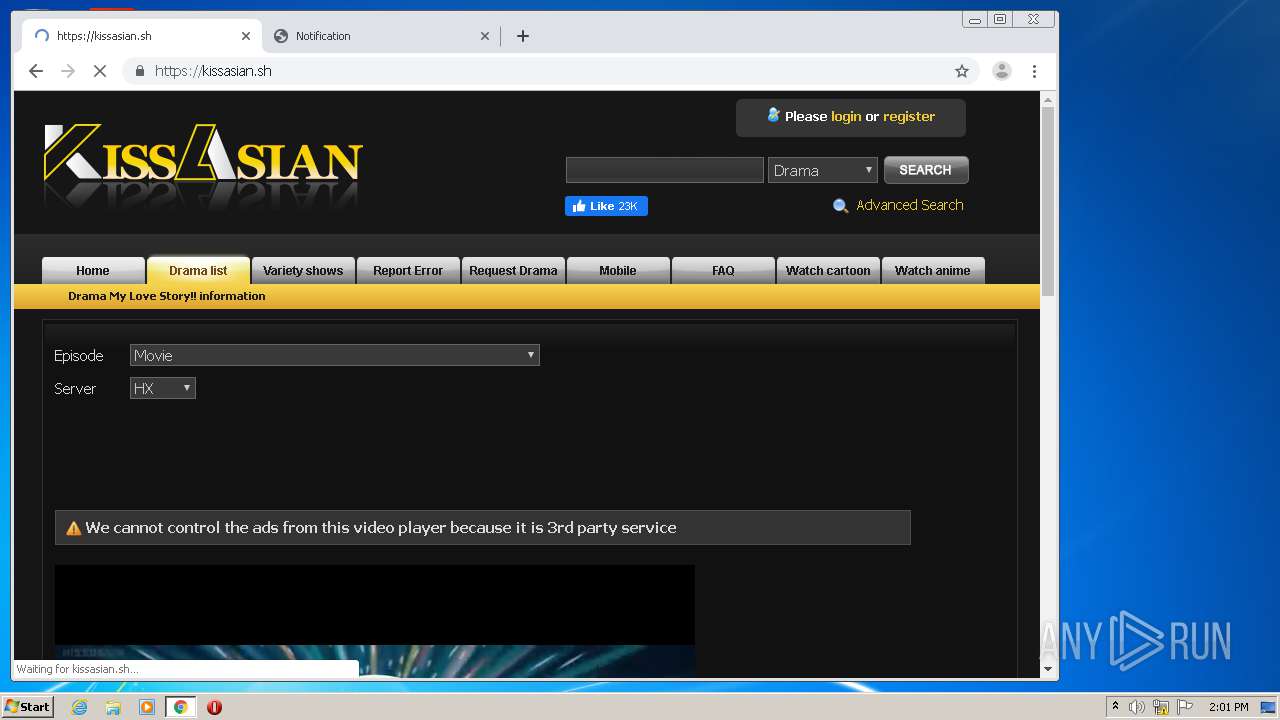Click the vertical scrollbar thumb
The image size is (1280, 720).
1048,200
